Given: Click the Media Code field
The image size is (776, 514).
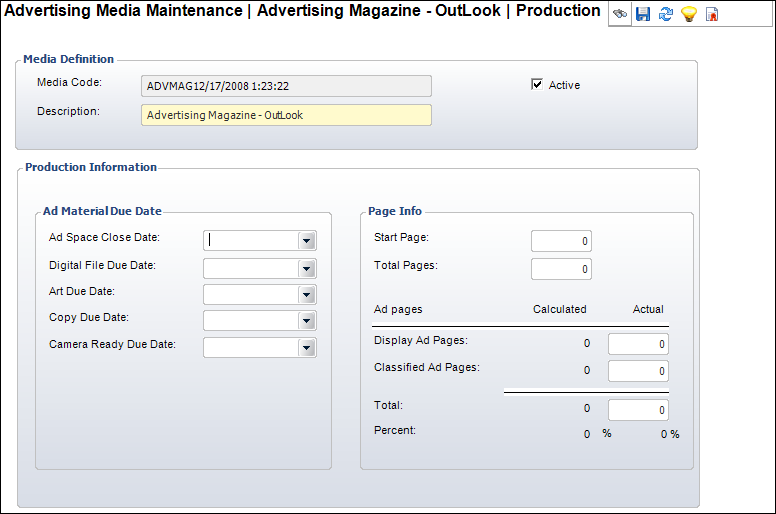Looking at the screenshot, I should pyautogui.click(x=286, y=86).
